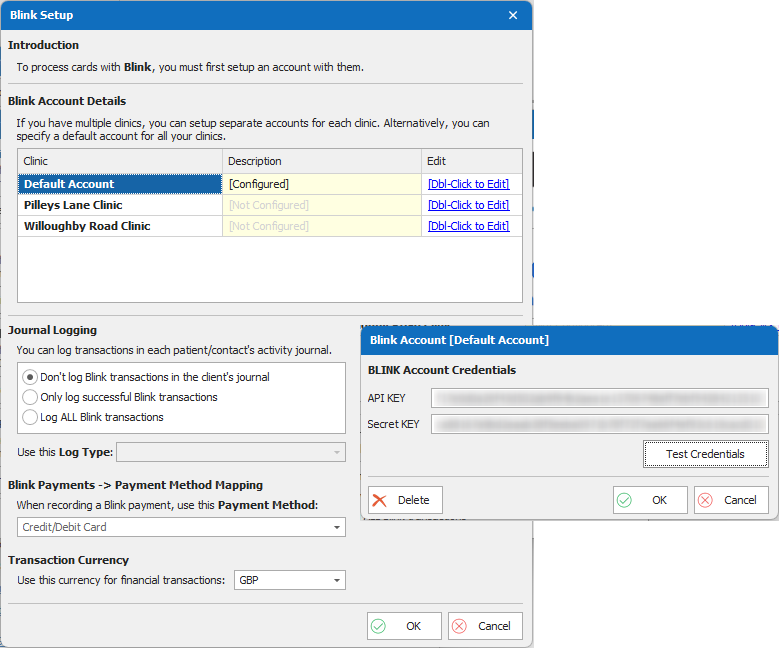This screenshot has width=779, height=648.
Task: Delete the Default Account Blink credentials
Action: click(405, 500)
